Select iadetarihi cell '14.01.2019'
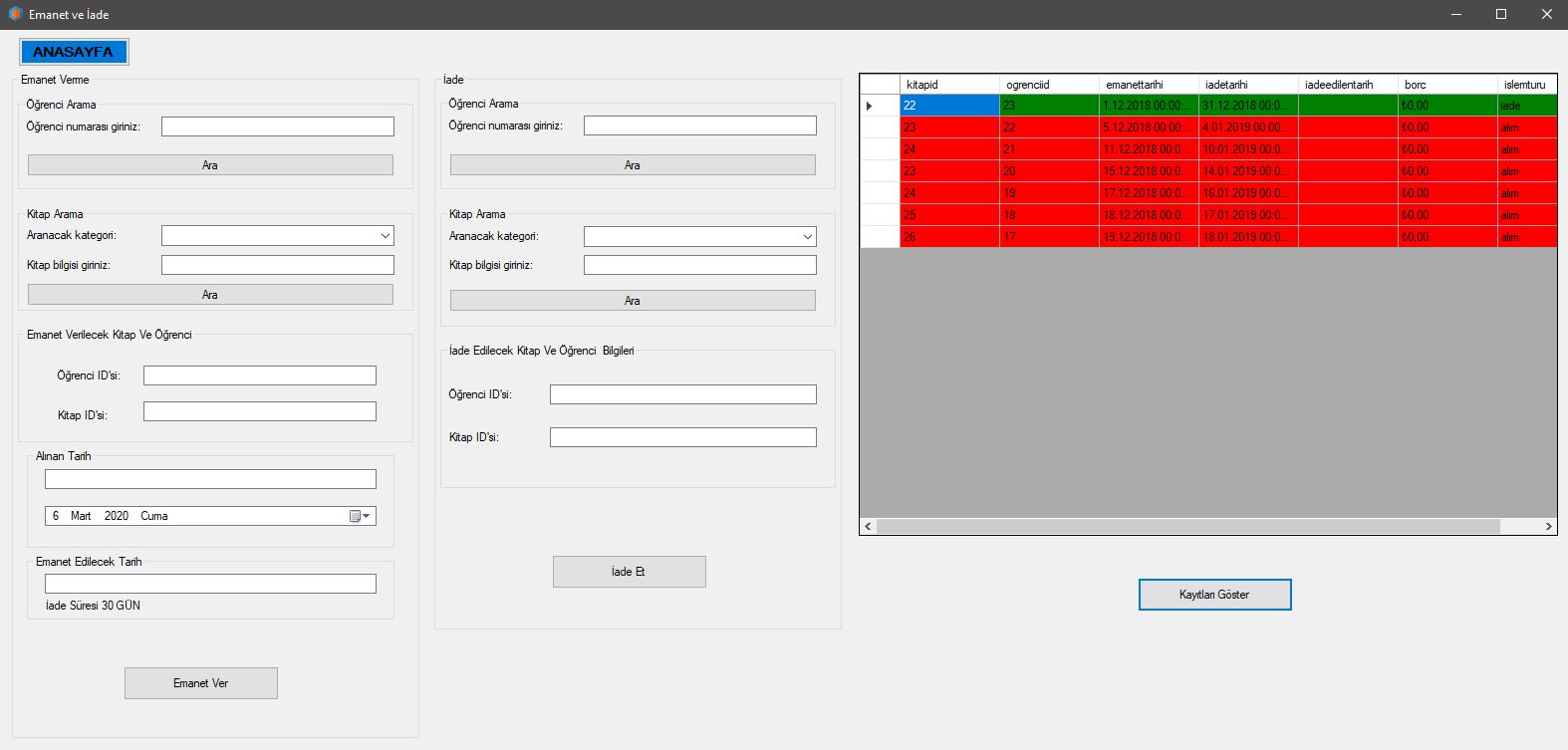 click(x=1248, y=171)
